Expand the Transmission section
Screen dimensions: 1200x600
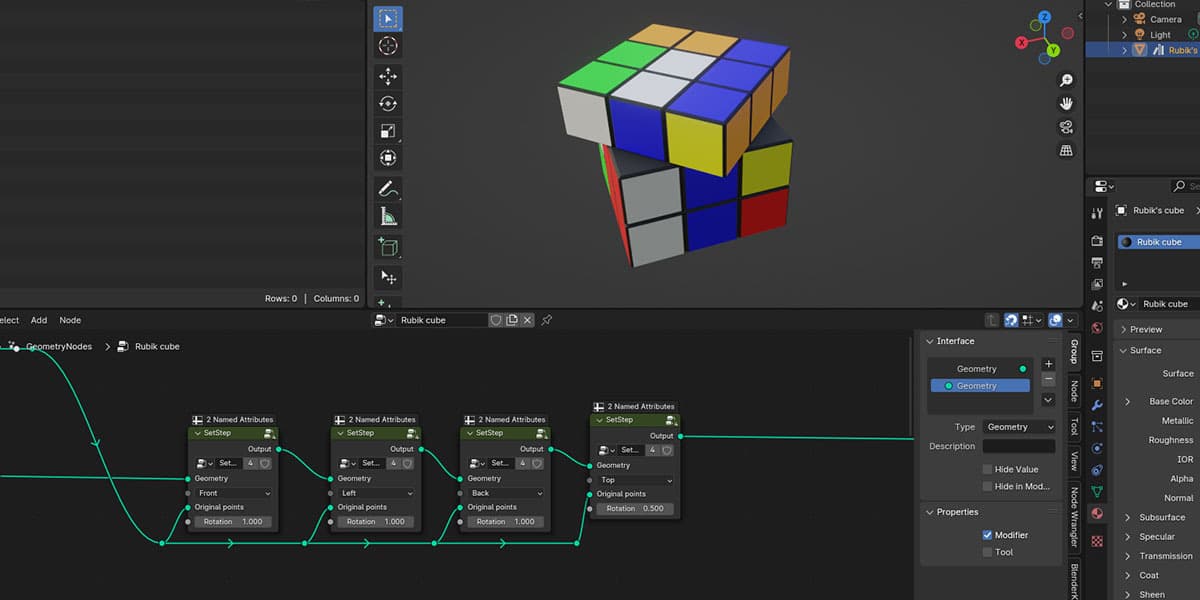click(x=1127, y=556)
